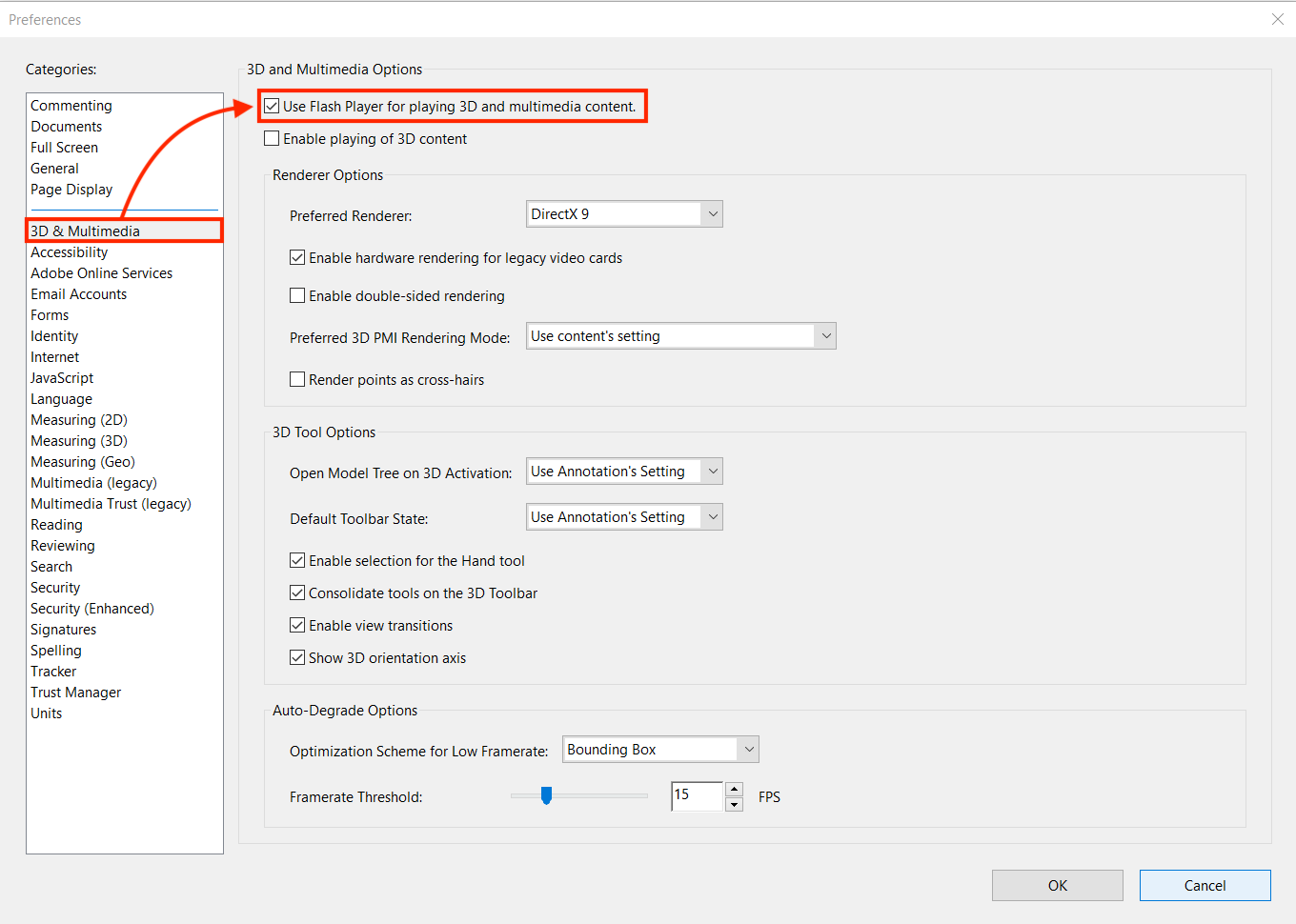The height and width of the screenshot is (924, 1296).
Task: Click the framerate FPS value field
Action: click(x=697, y=795)
